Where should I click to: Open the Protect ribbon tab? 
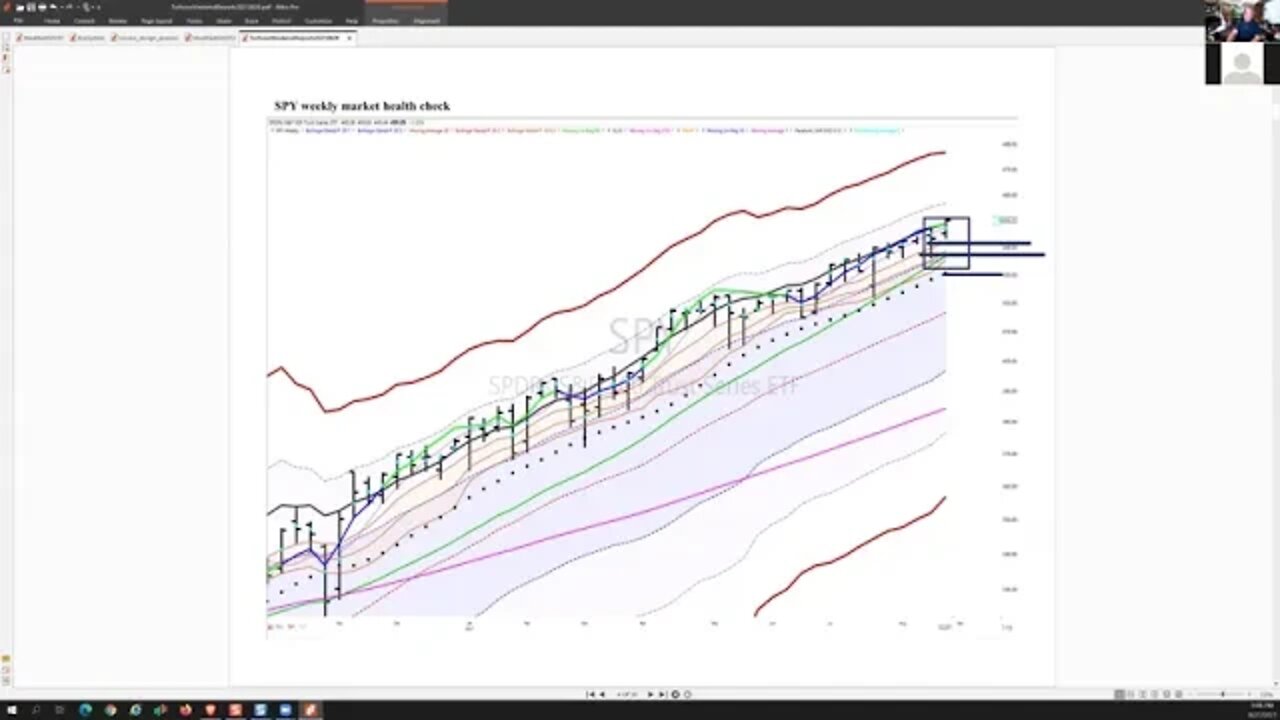(279, 20)
